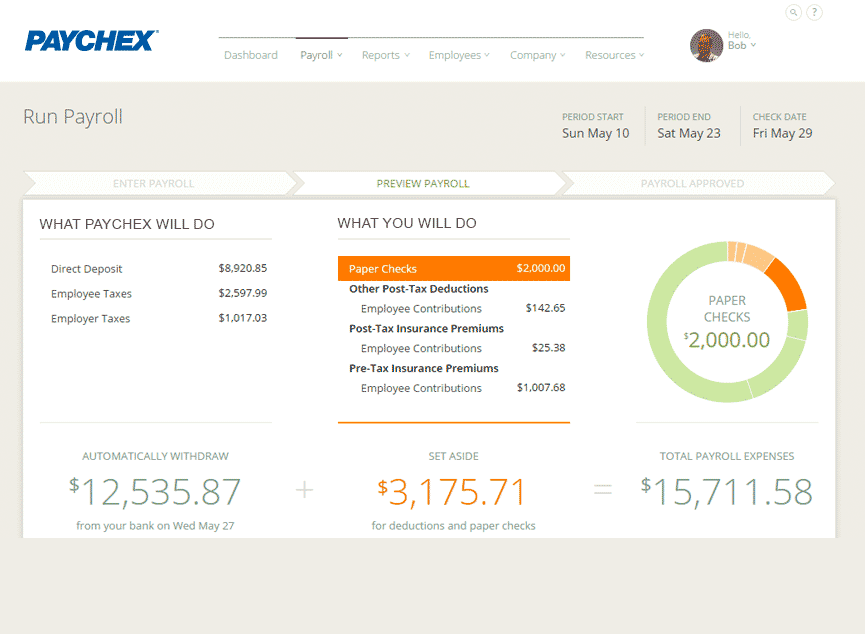Click the Pre-Tax Insurance Premiums heading

[424, 368]
